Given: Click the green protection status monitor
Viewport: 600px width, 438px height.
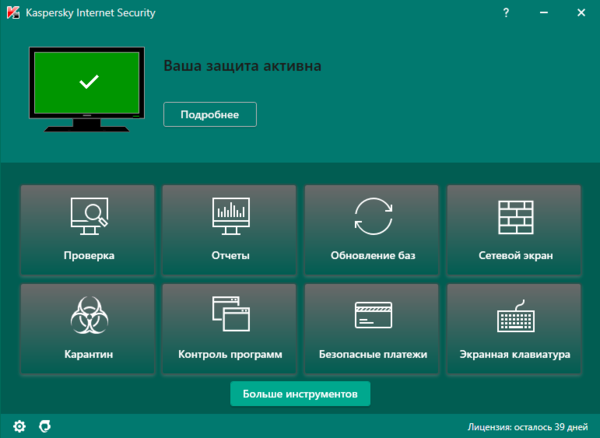Looking at the screenshot, I should [87, 89].
